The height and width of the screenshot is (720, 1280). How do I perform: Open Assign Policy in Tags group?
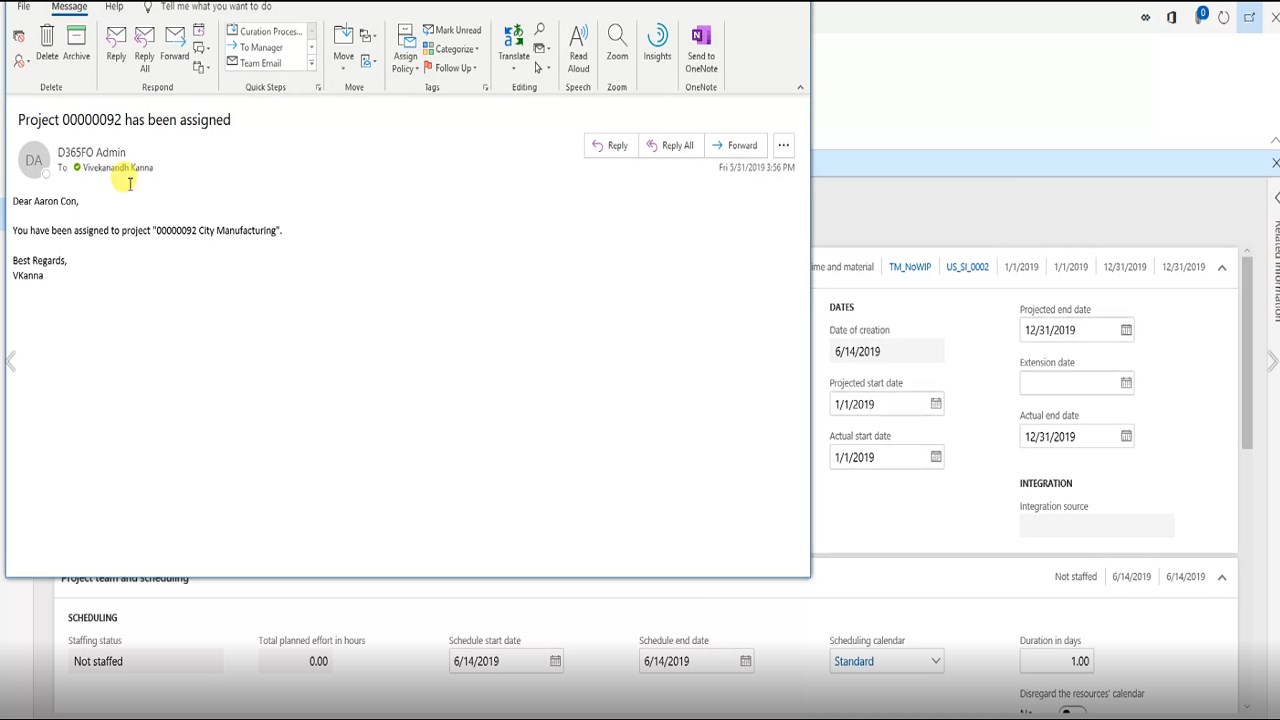coord(405,48)
